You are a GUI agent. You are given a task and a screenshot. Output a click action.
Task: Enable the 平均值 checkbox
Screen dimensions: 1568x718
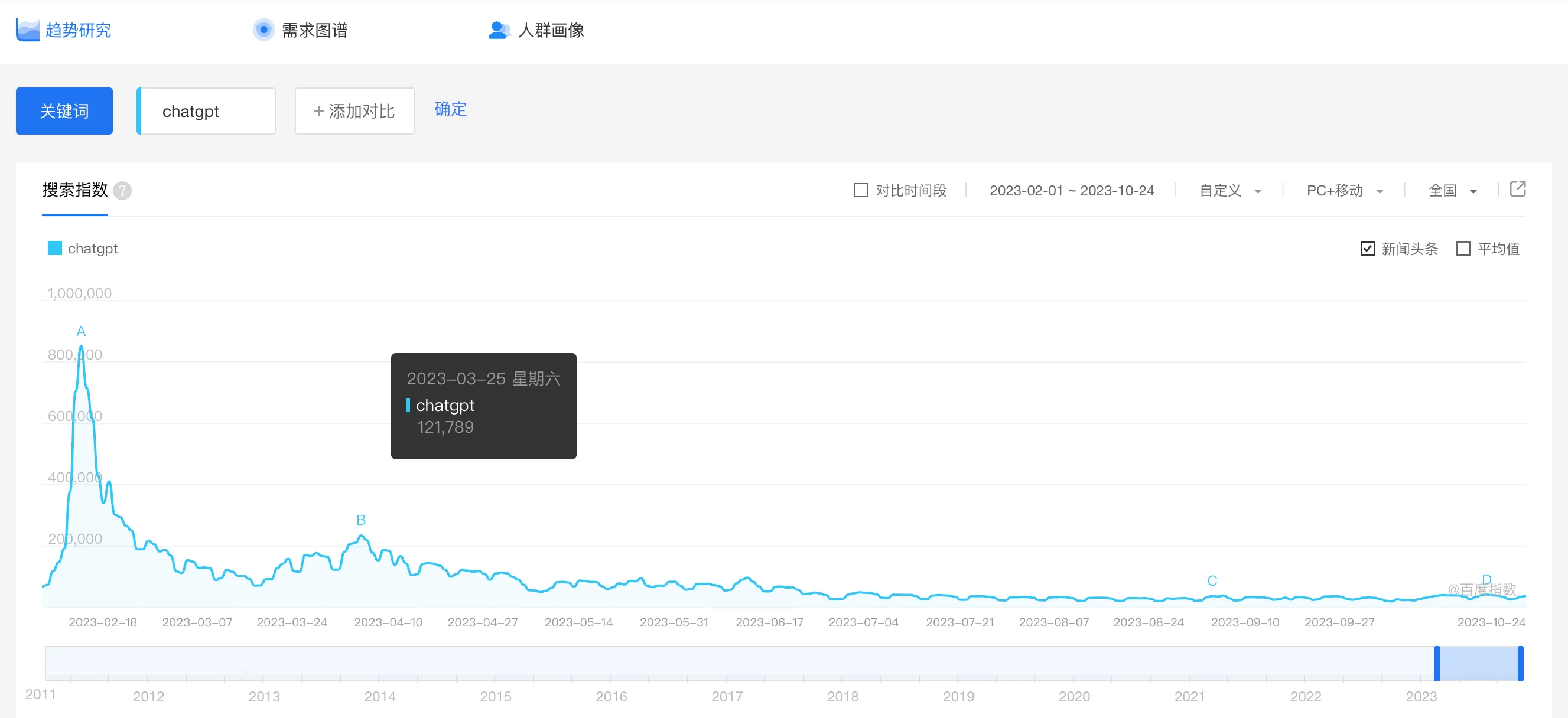(1463, 249)
